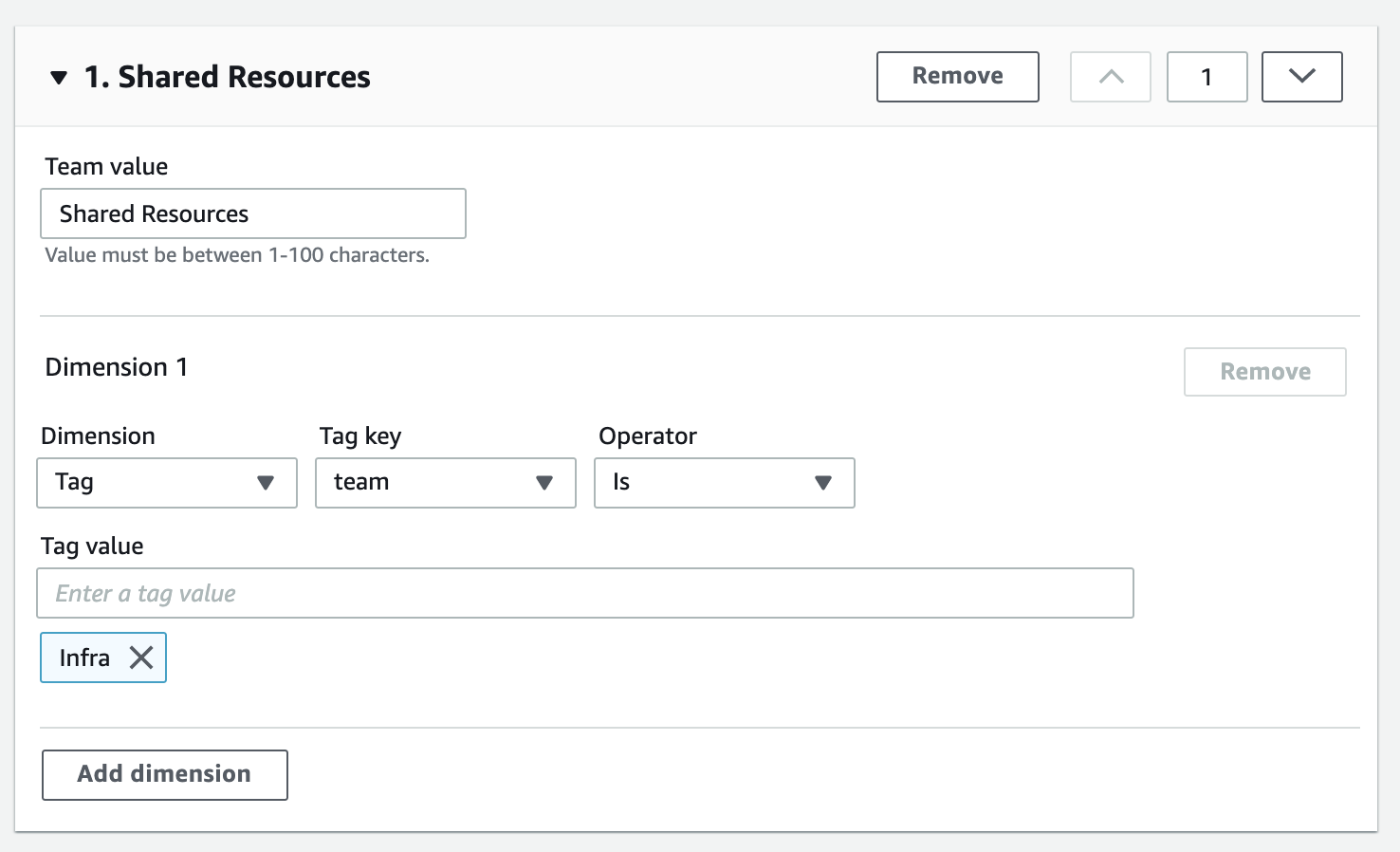Select the Operator label
Screen dimensions: 1400x852
pyautogui.click(x=648, y=436)
